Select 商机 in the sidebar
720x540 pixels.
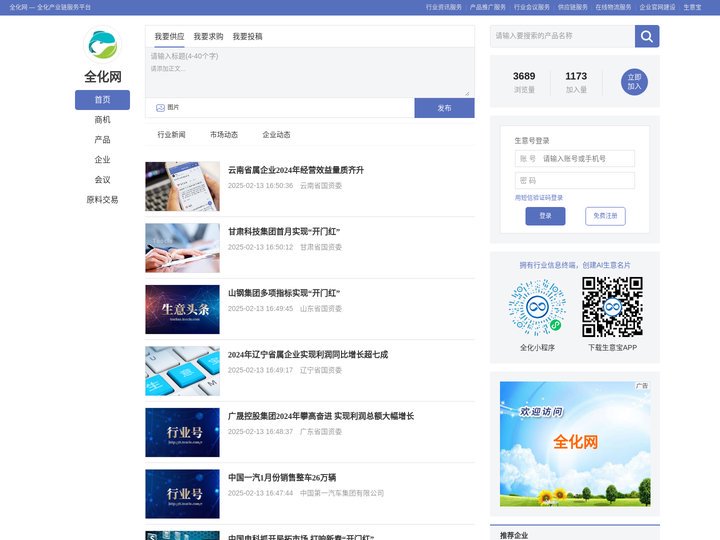coord(102,120)
